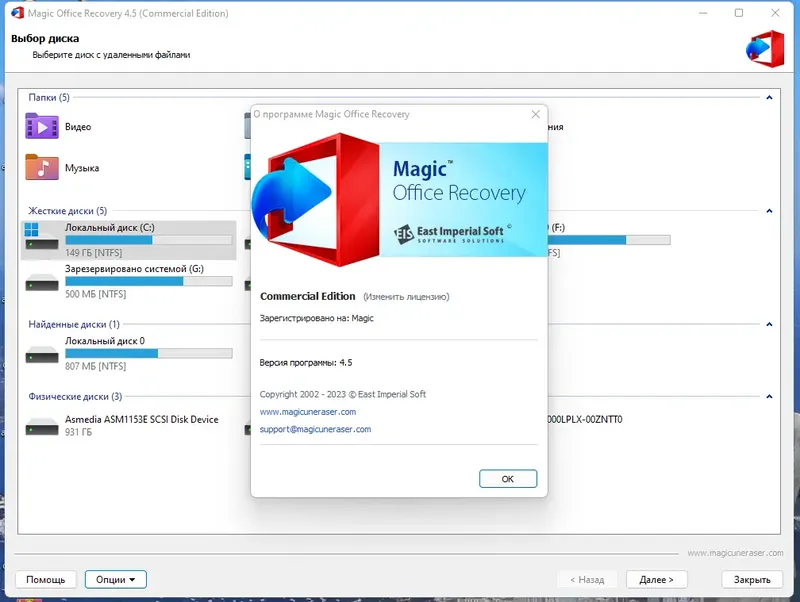Click support@magicuneraser.com email link

pos(315,429)
